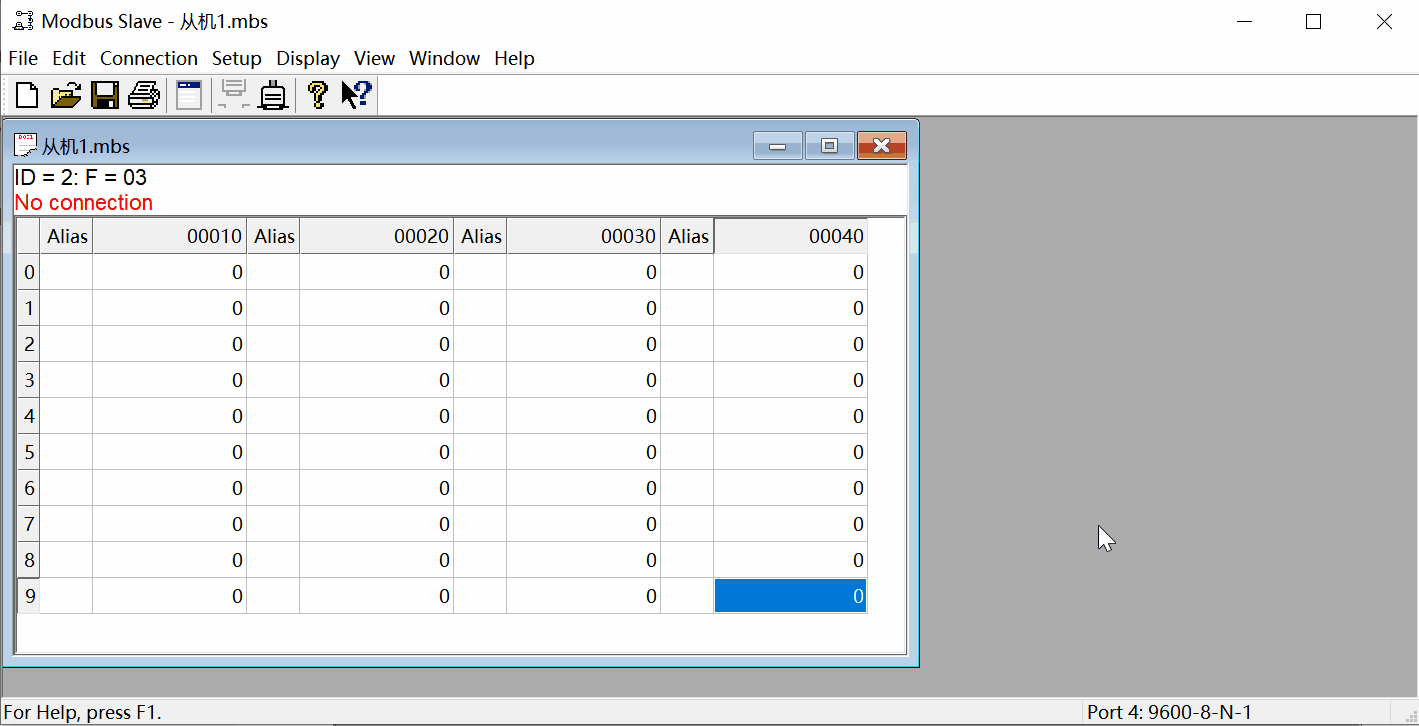Click the red 'No connection' status text
The image size is (1419, 726).
[x=84, y=202]
